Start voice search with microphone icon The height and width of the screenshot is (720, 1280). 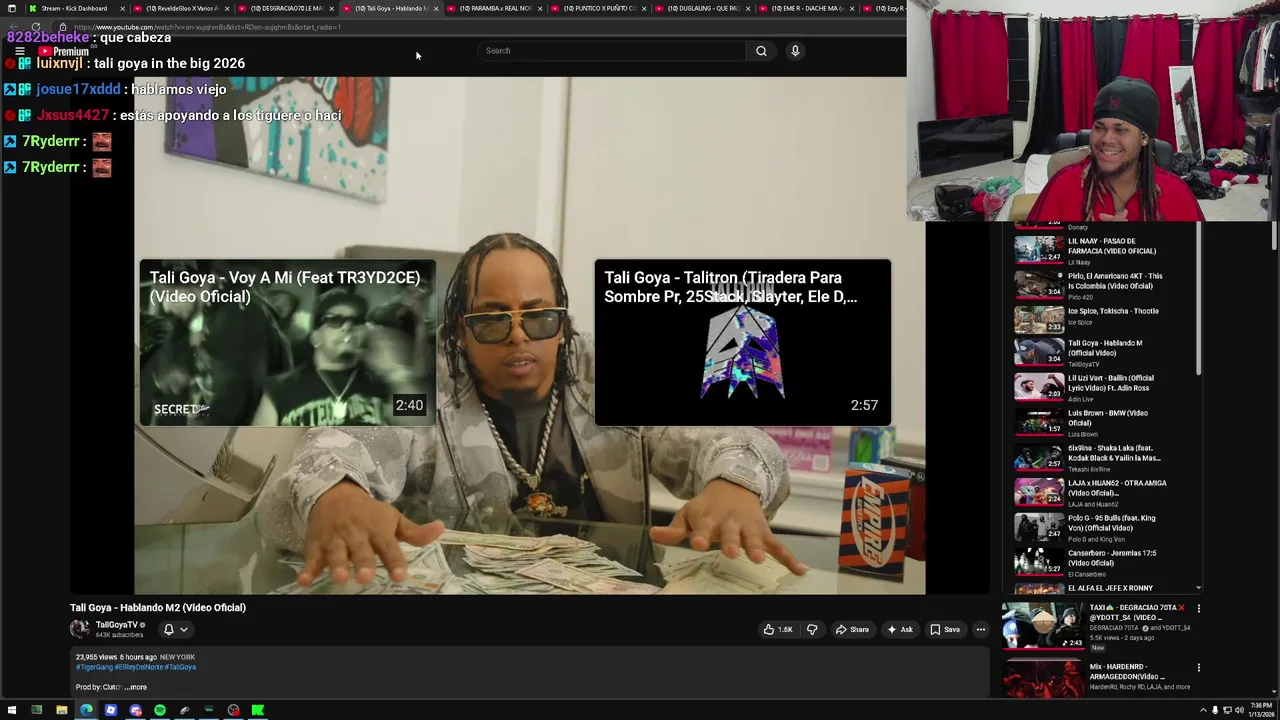tap(795, 51)
